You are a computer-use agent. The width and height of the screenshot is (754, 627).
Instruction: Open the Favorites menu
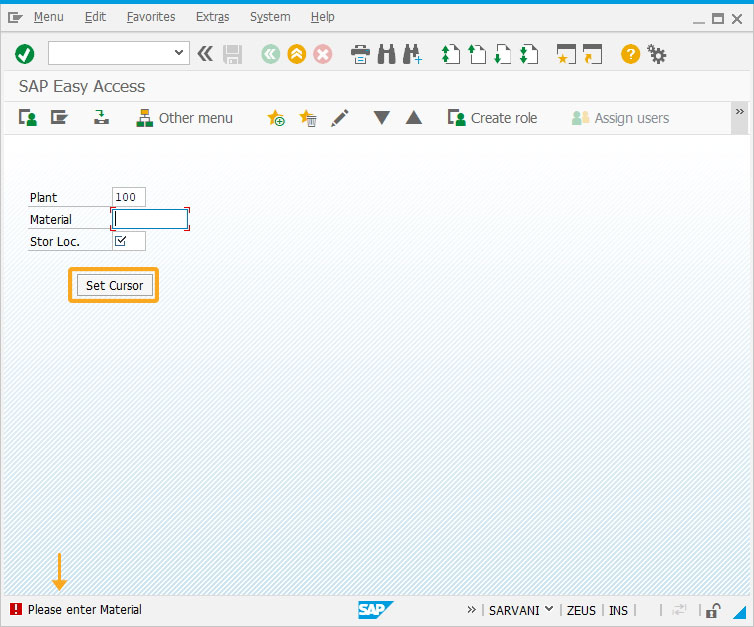pos(151,17)
